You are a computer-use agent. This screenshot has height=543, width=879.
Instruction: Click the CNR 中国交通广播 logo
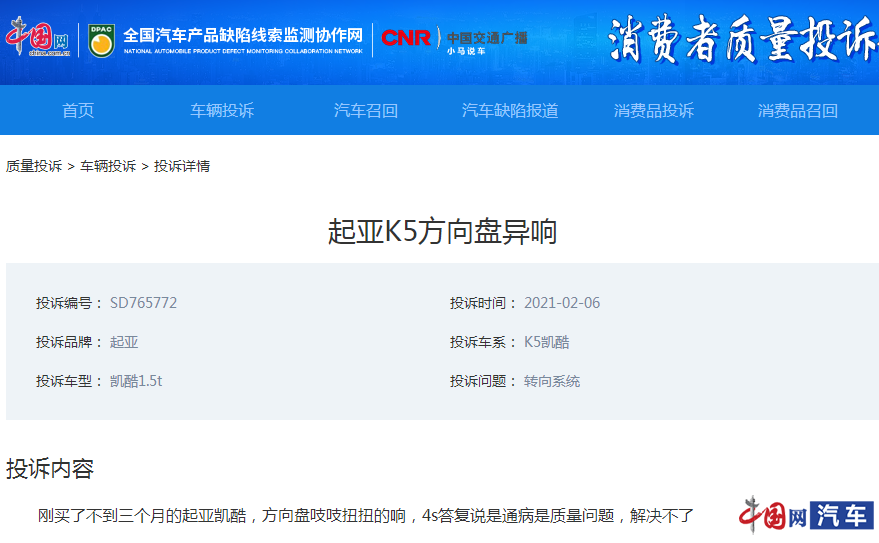tap(453, 40)
